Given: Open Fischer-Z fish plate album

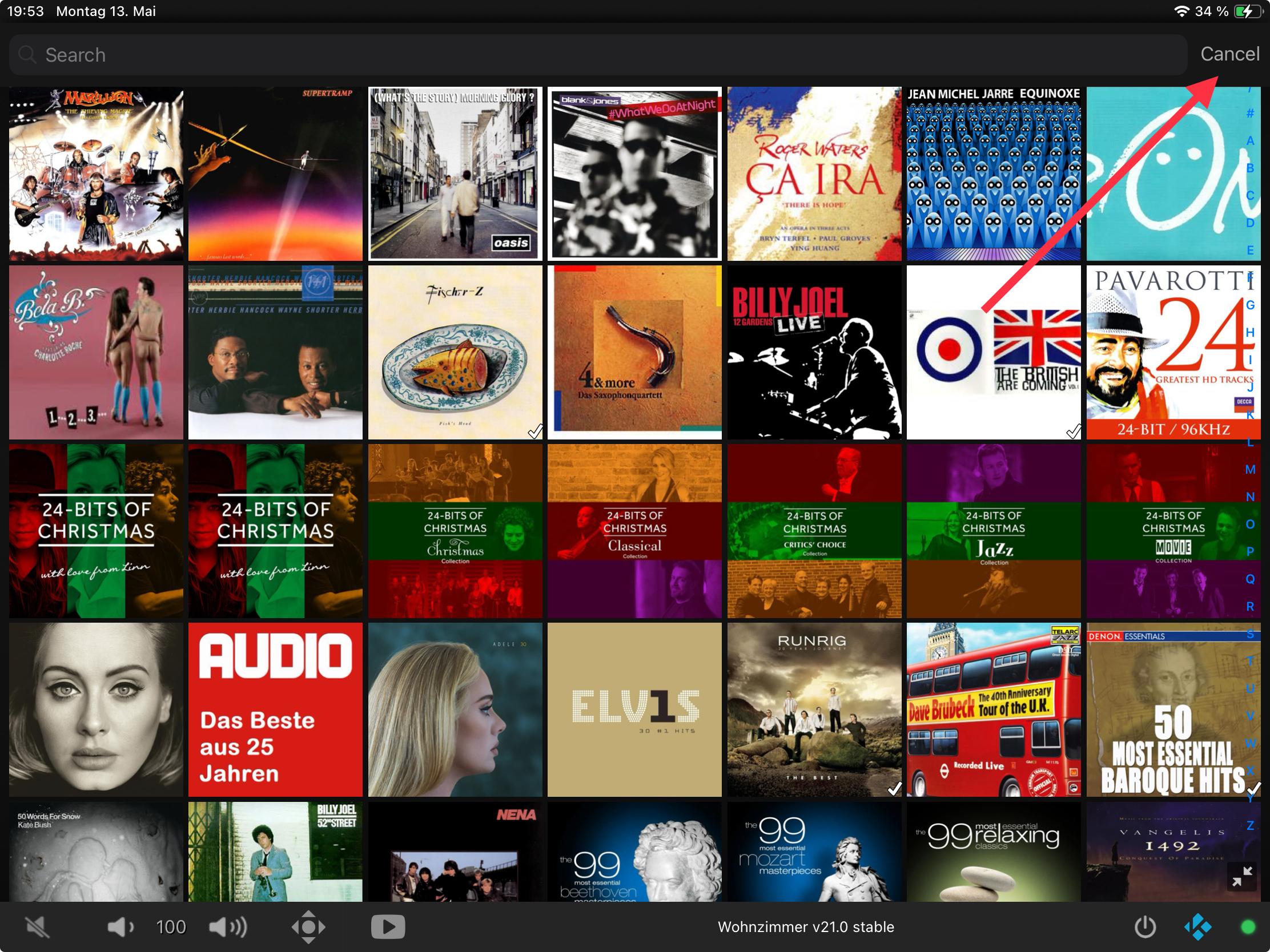Looking at the screenshot, I should coord(455,352).
